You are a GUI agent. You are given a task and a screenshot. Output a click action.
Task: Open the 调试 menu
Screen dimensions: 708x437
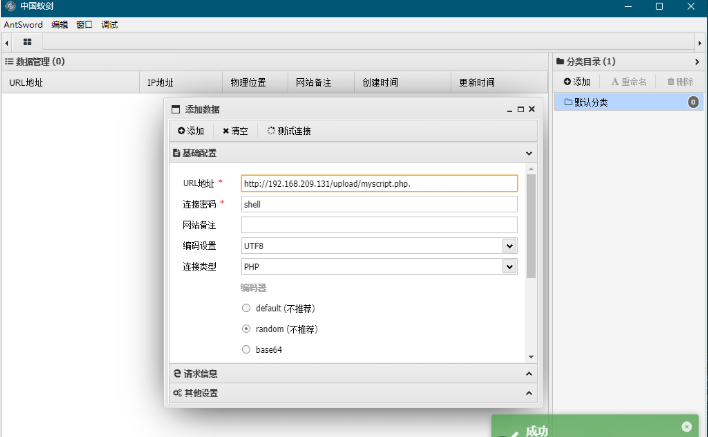(109, 25)
